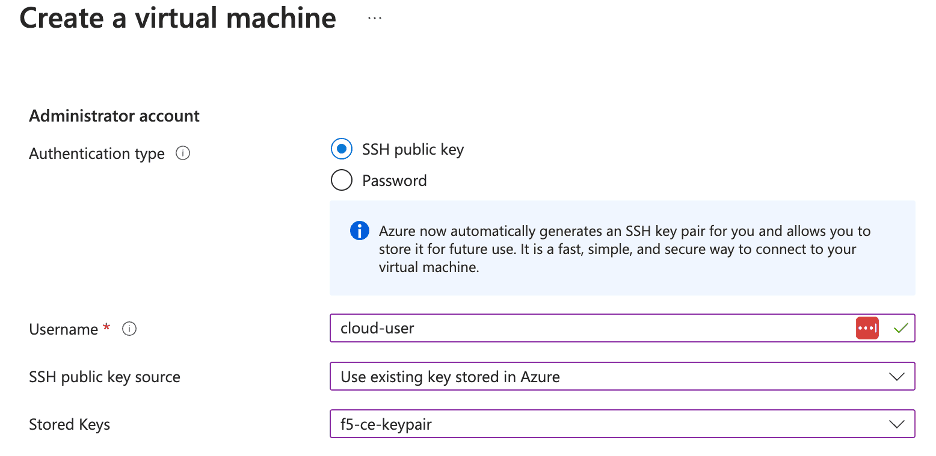Click the info icon beside the Username label
This screenshot has width=936, height=456.
pos(129,329)
